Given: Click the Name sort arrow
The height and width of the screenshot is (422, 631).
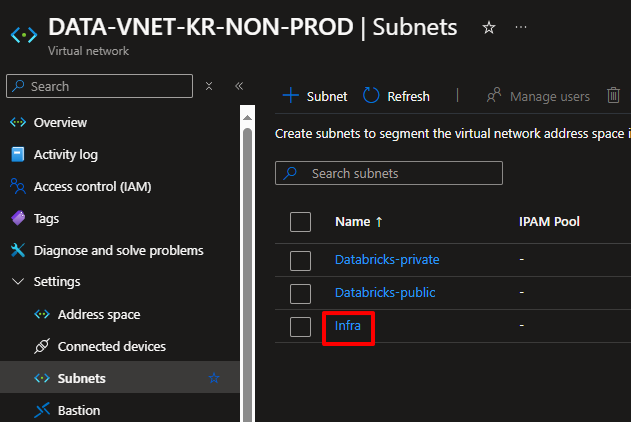Looking at the screenshot, I should (379, 222).
